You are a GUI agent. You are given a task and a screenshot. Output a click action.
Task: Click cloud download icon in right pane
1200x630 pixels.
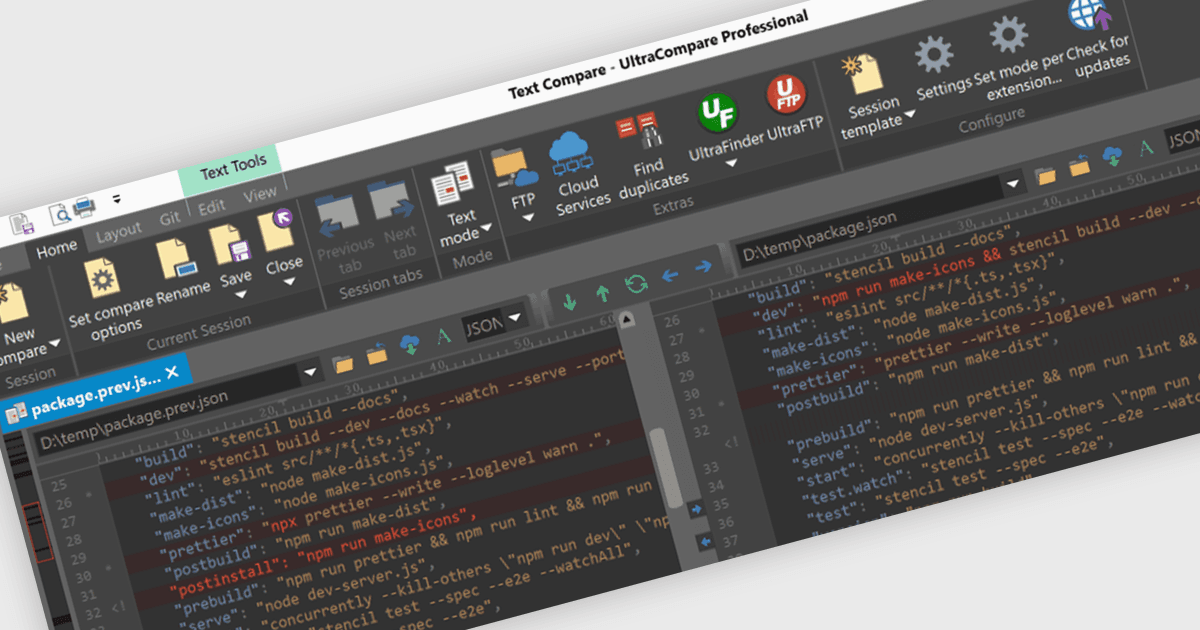pos(1112,156)
